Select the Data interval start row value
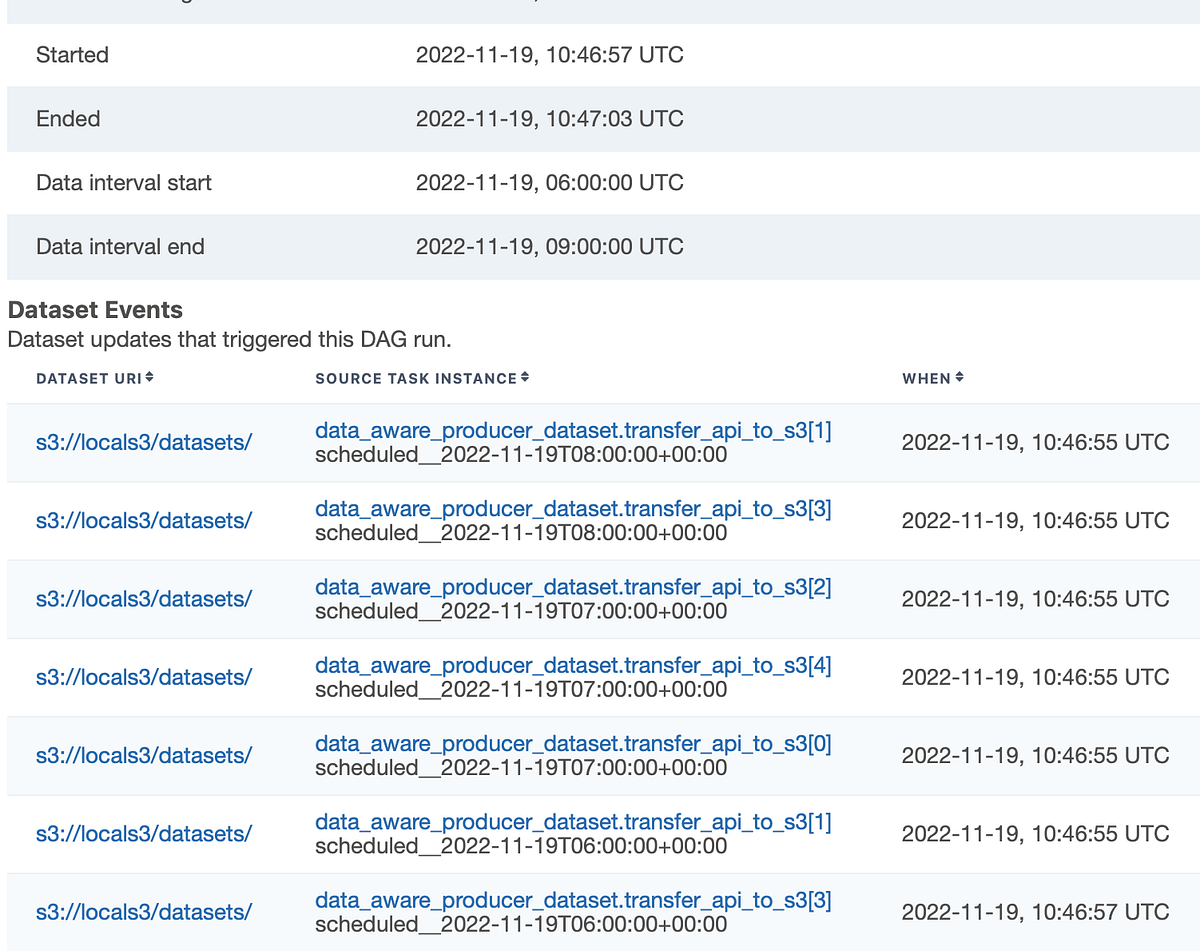Viewport: 1200px width, 951px height. [550, 182]
